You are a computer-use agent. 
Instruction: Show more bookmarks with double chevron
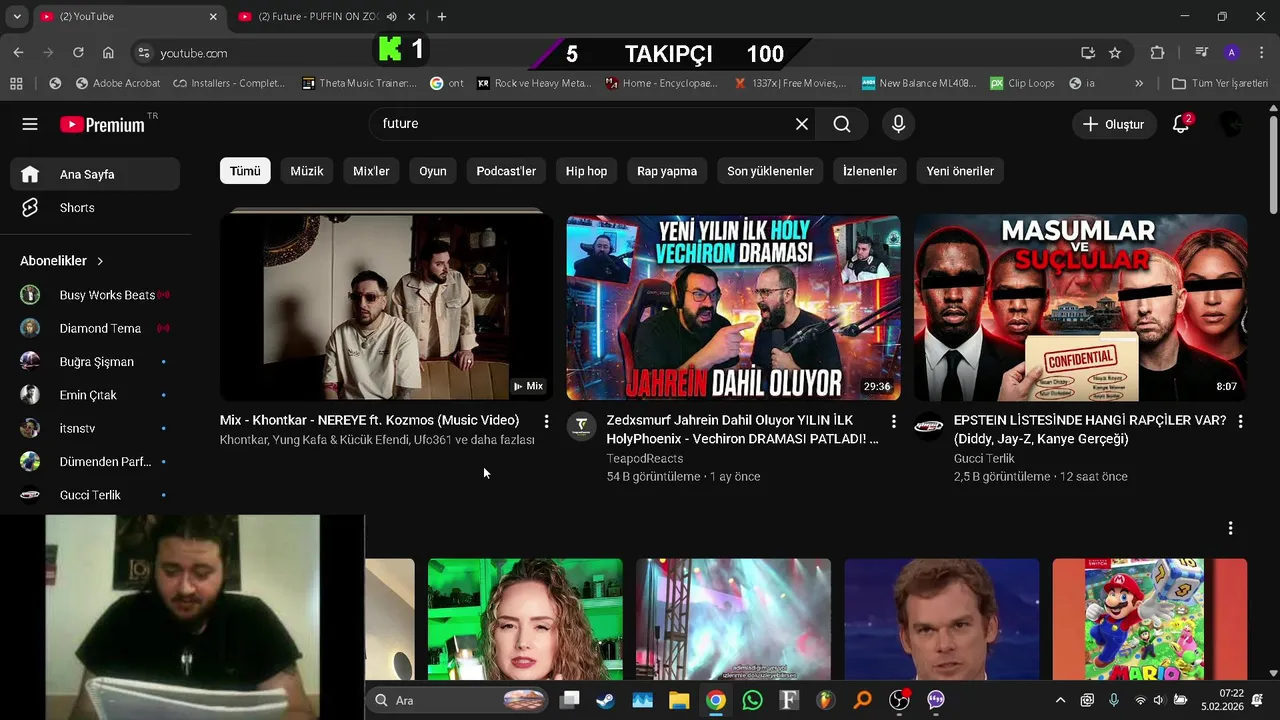(x=1138, y=83)
